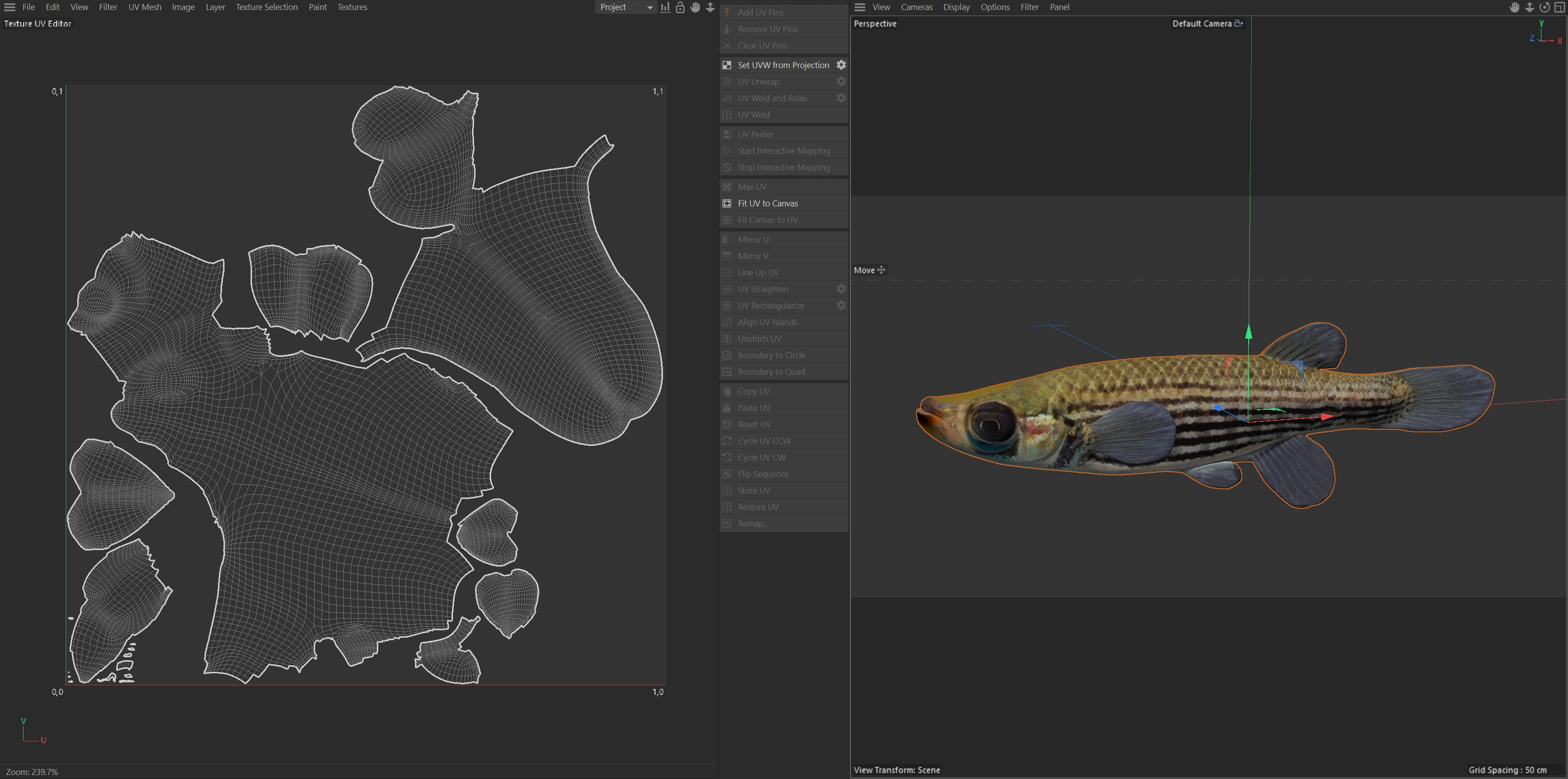The height and width of the screenshot is (779, 1568).
Task: Open the Texture Selection menu
Action: pos(267,8)
